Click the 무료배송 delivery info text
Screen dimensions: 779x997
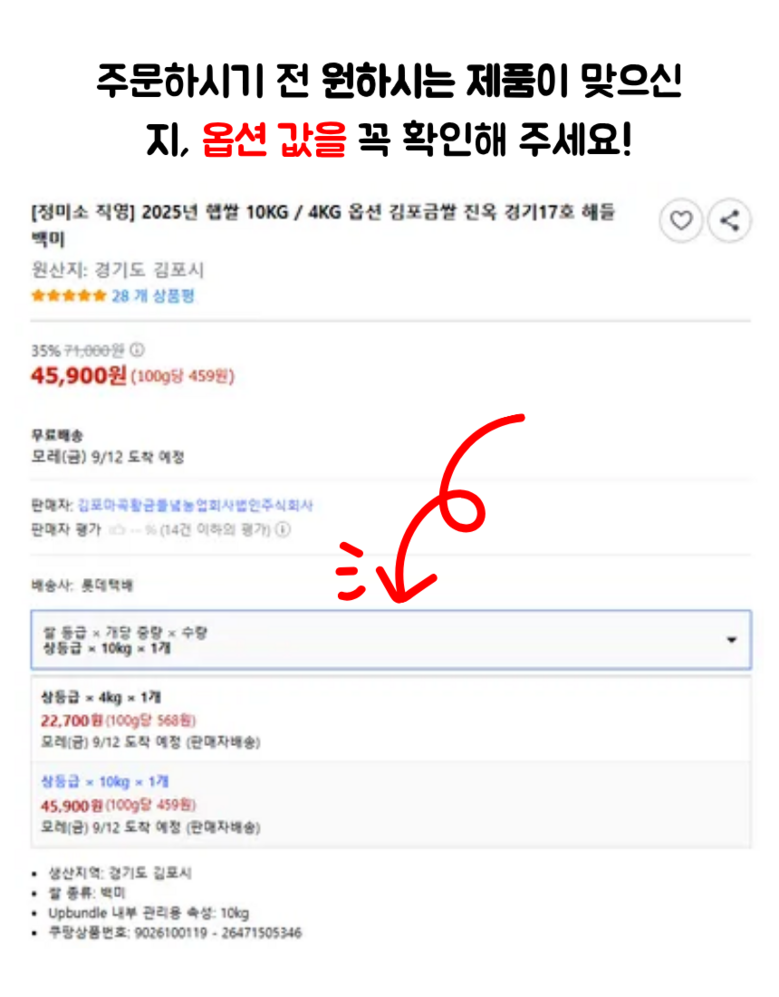57,436
